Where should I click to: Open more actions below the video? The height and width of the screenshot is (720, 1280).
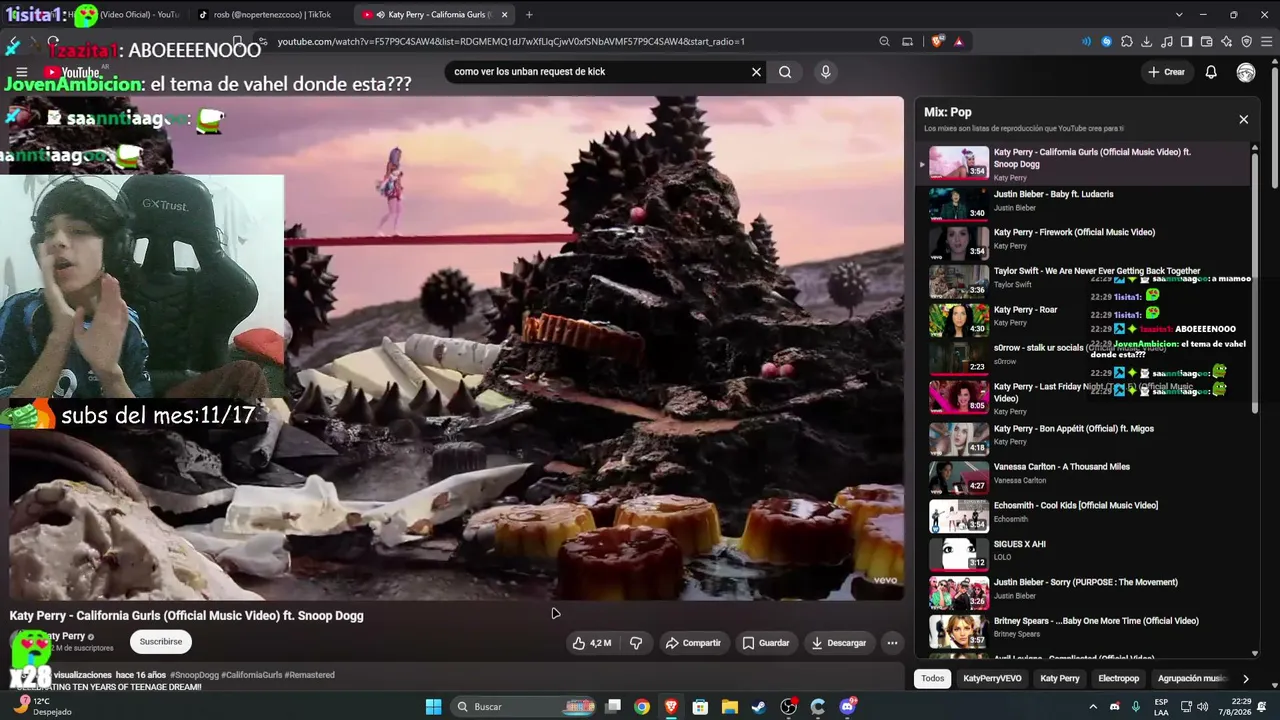click(892, 643)
